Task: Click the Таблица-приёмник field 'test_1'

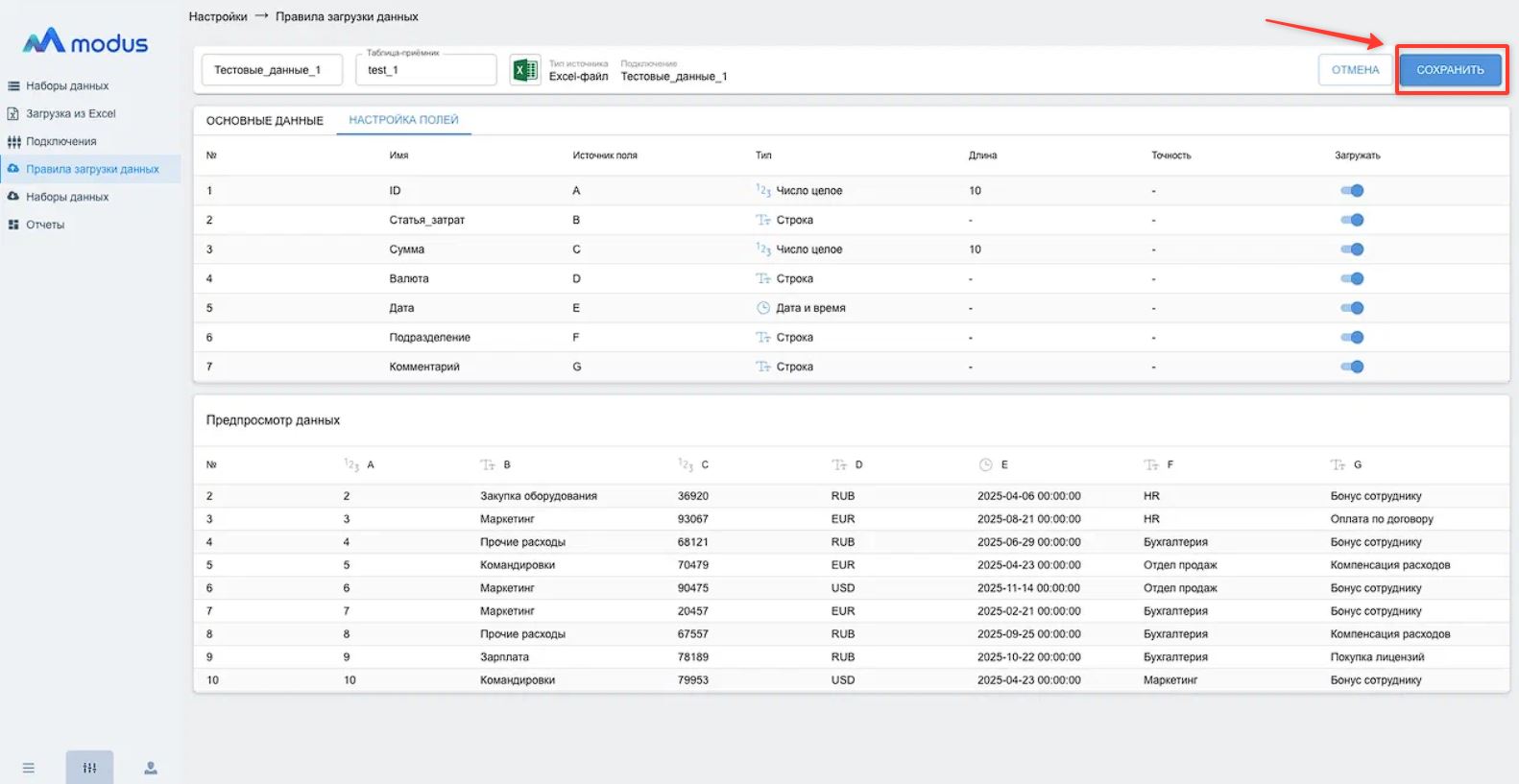Action: point(425,70)
